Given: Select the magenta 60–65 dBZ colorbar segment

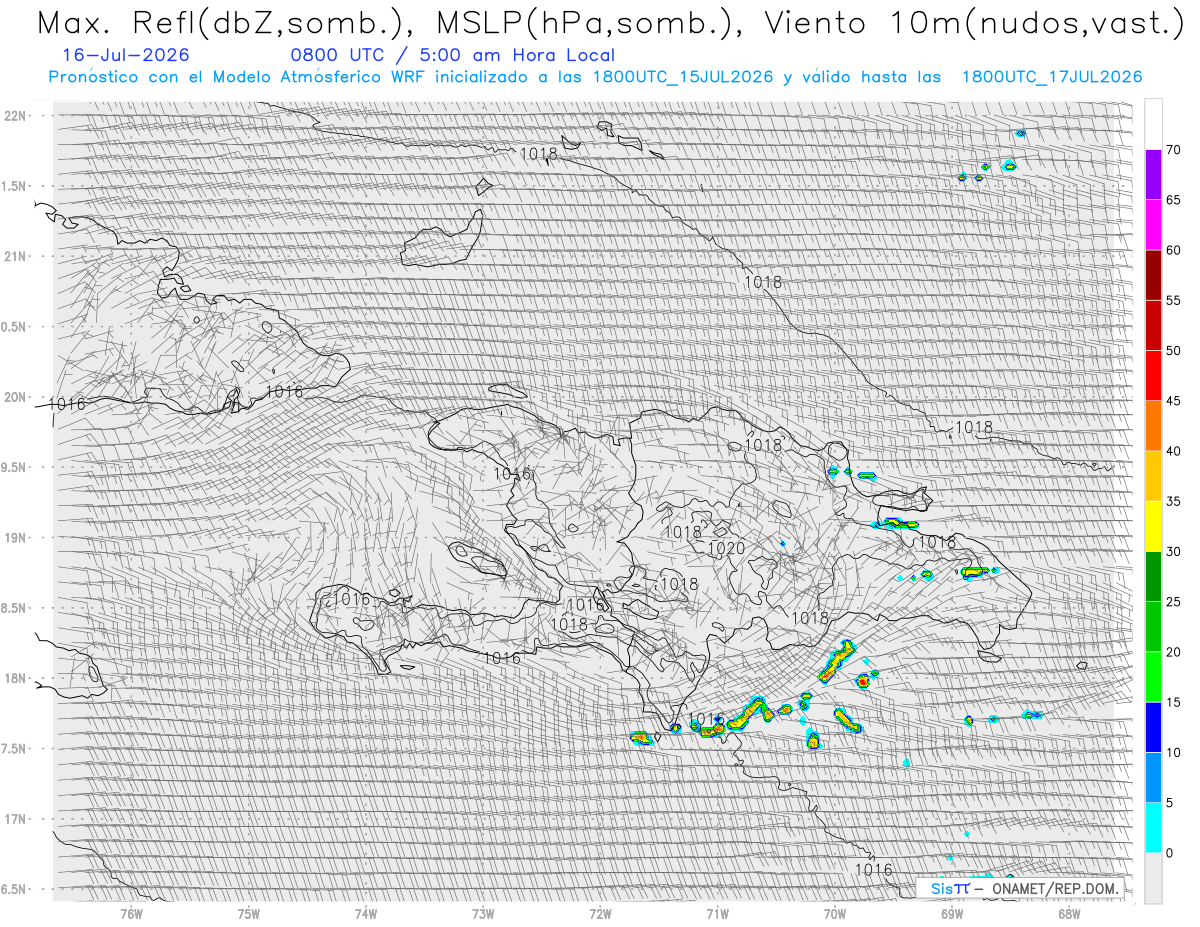Looking at the screenshot, I should 1153,225.
